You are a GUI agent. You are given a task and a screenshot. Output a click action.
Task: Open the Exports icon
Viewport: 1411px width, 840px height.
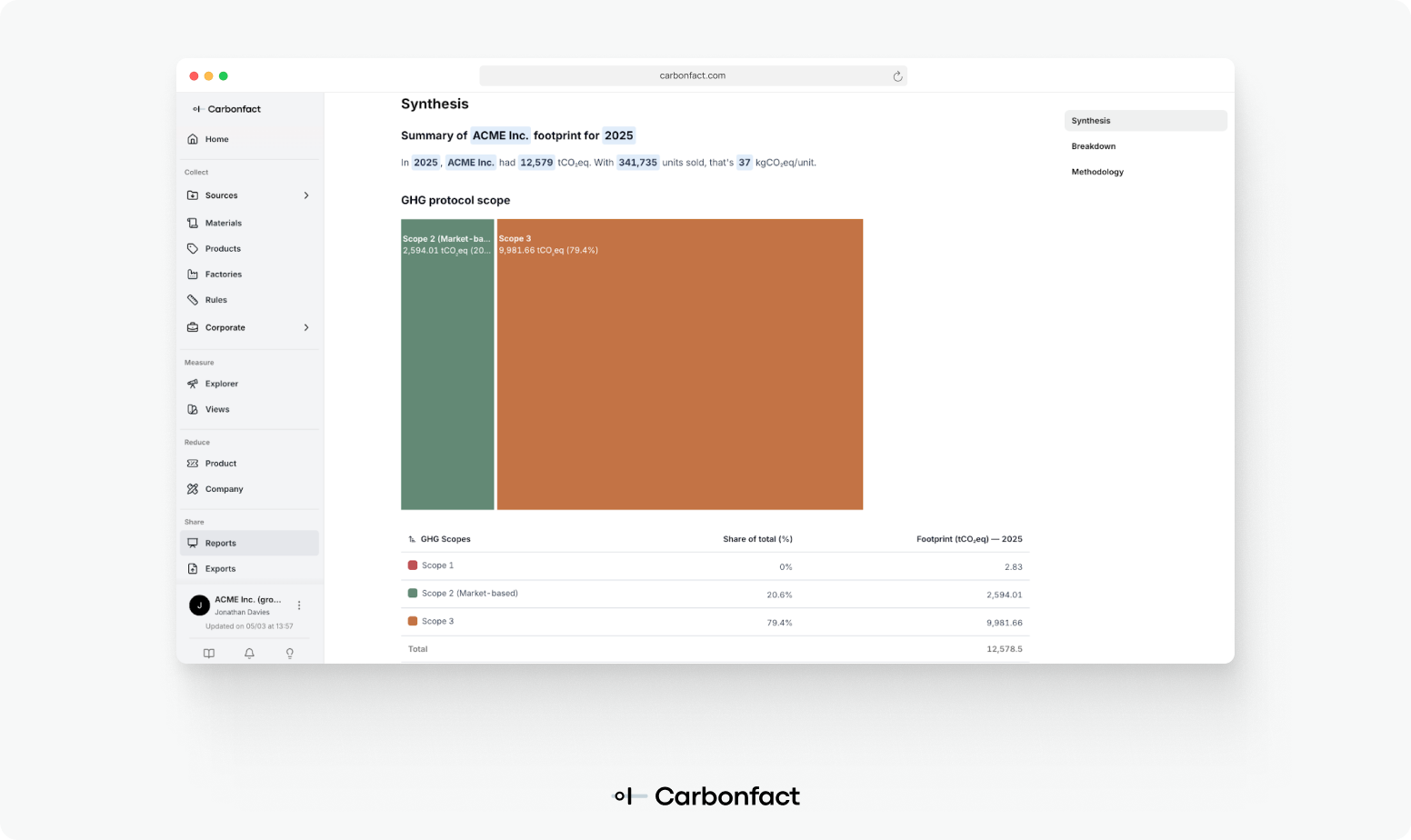[193, 568]
